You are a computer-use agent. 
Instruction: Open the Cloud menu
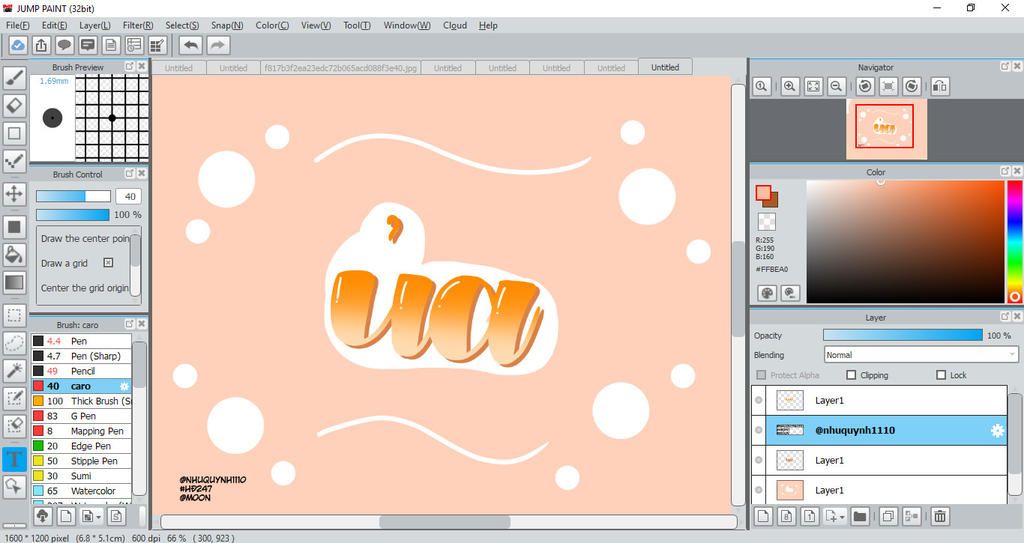click(x=455, y=25)
